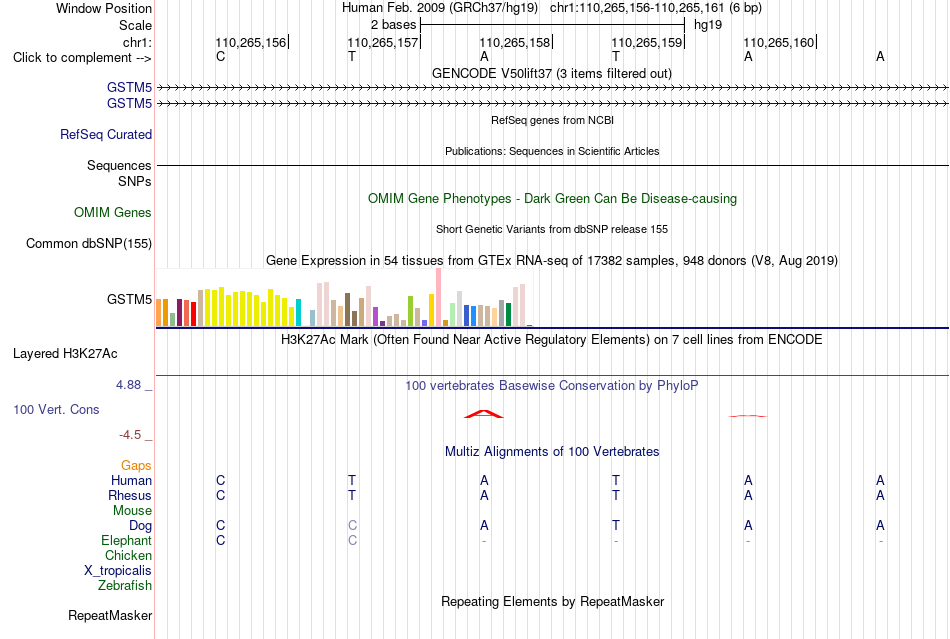Select the Gaps row label
The image size is (950, 639).
136,465
